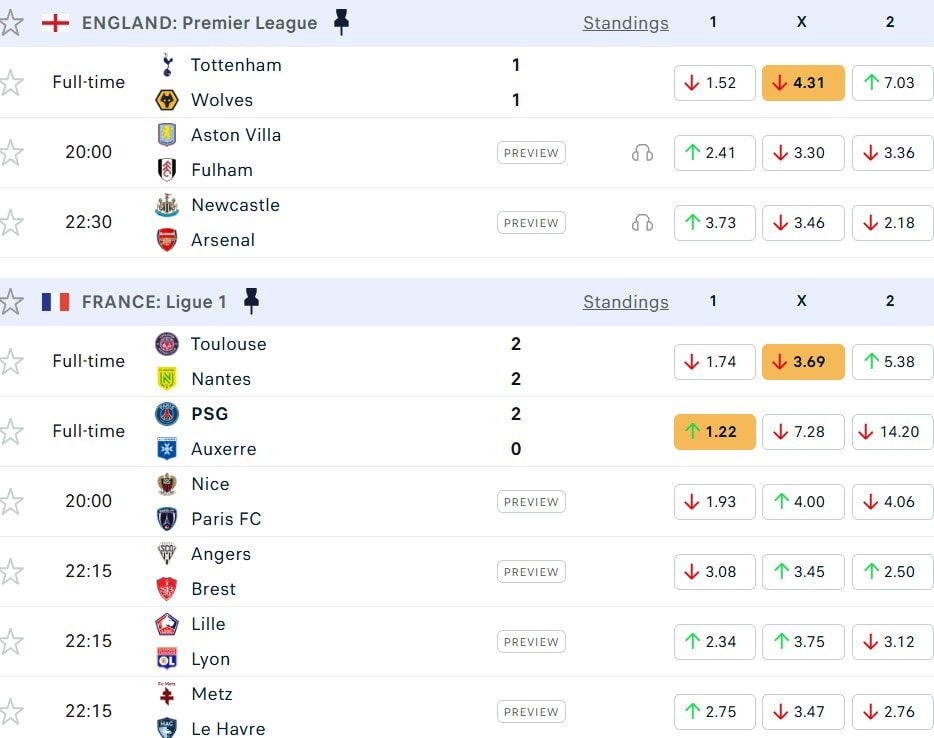Image resolution: width=934 pixels, height=738 pixels.
Task: Pick the 1.22 home odds for PSG
Action: click(x=715, y=432)
